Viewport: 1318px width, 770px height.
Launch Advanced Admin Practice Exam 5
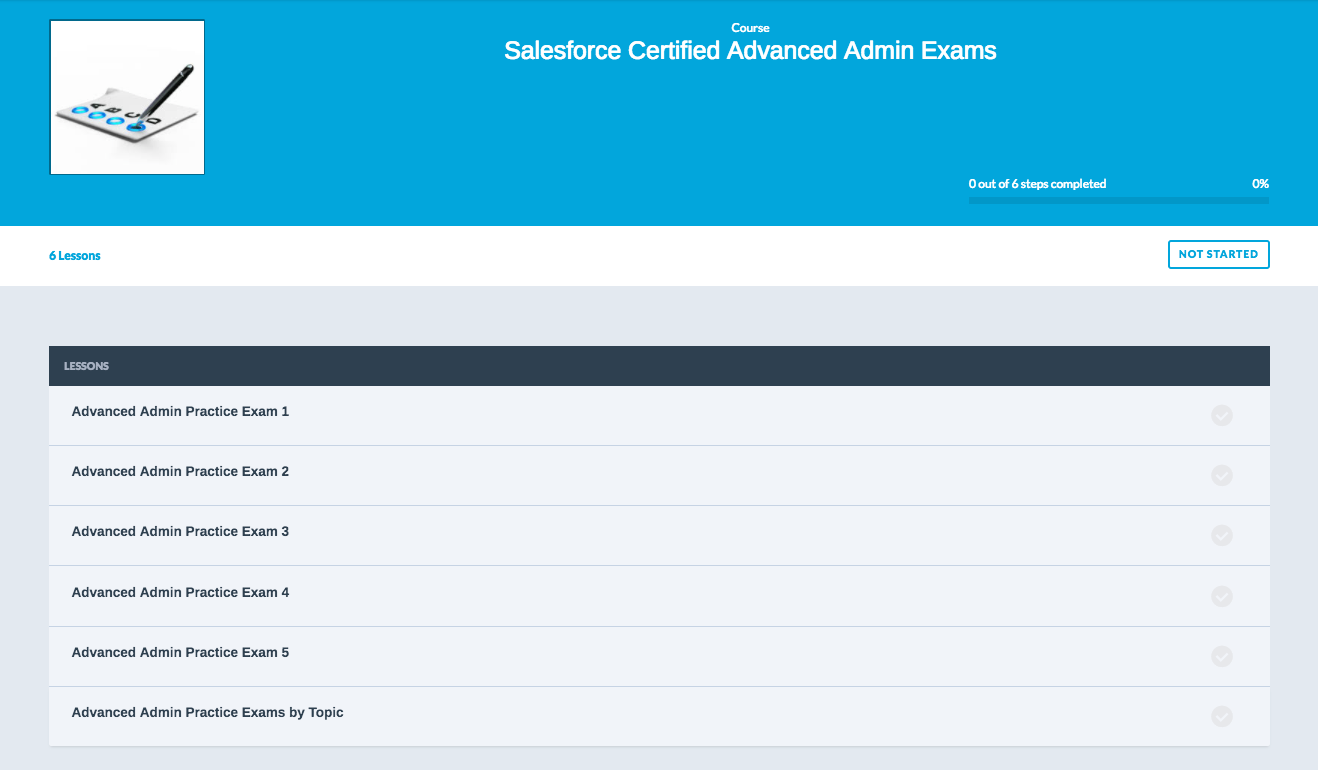[180, 653]
